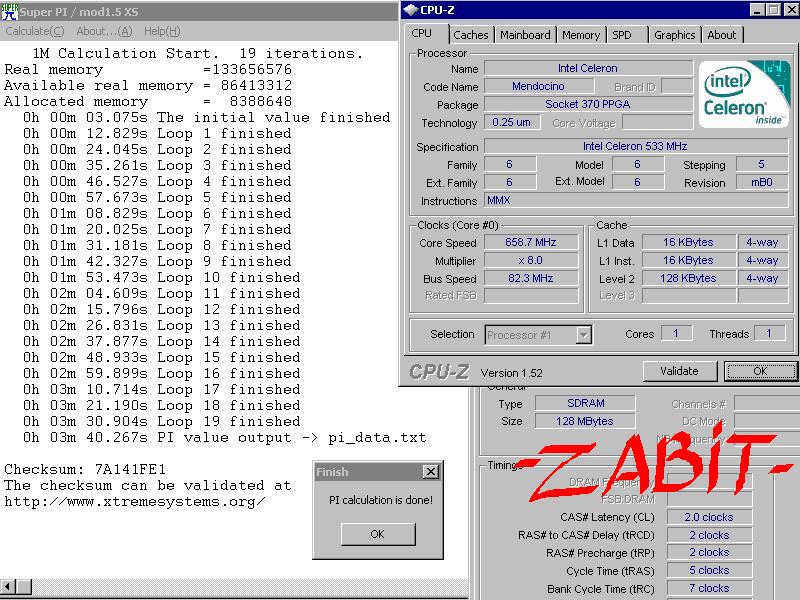Screen dimensions: 800x600
Task: Click the mB0 revision value
Action: click(762, 182)
